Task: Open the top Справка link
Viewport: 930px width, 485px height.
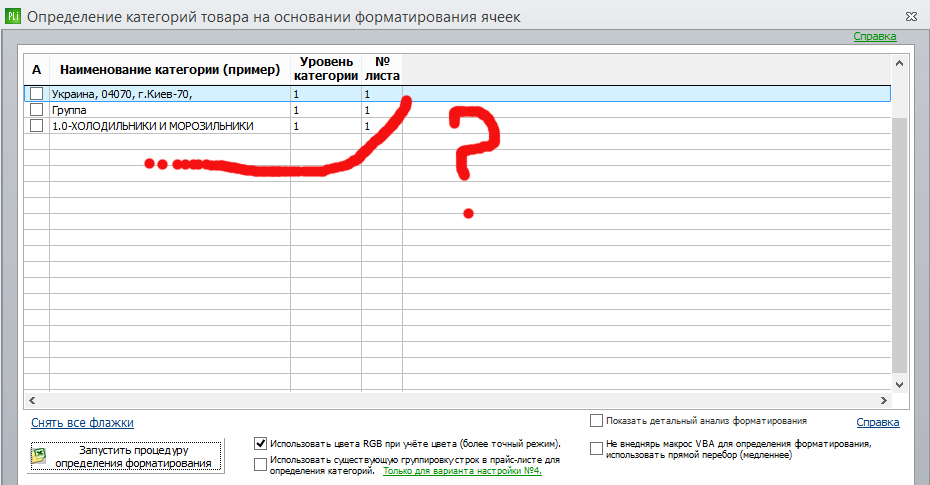Action: click(875, 36)
